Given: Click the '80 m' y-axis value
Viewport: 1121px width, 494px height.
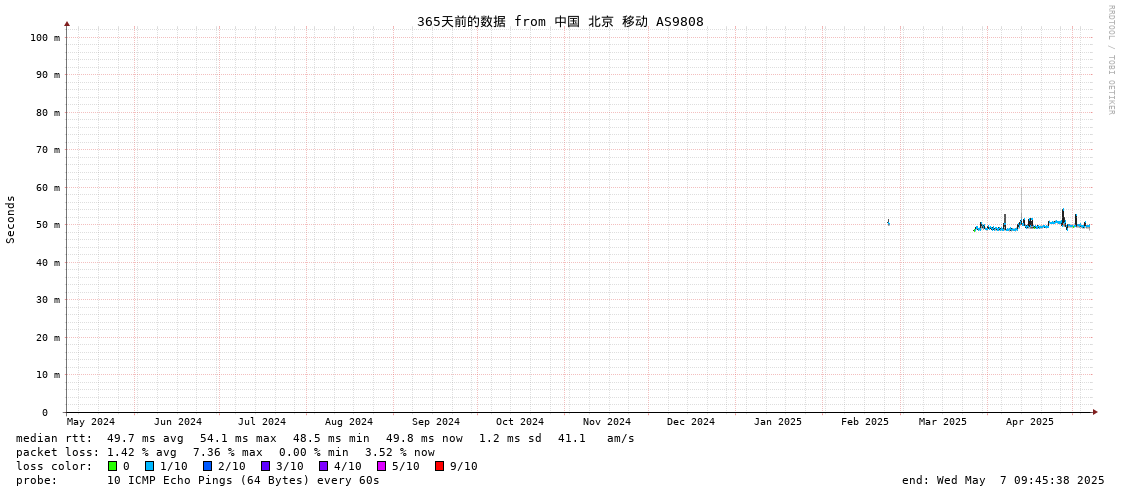Looking at the screenshot, I should pos(48,112).
